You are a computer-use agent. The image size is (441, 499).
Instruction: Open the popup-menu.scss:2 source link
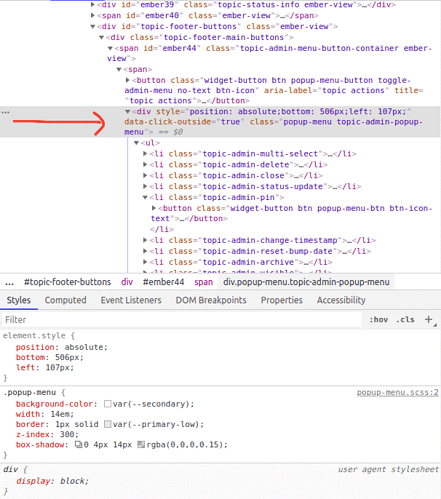pyautogui.click(x=398, y=392)
